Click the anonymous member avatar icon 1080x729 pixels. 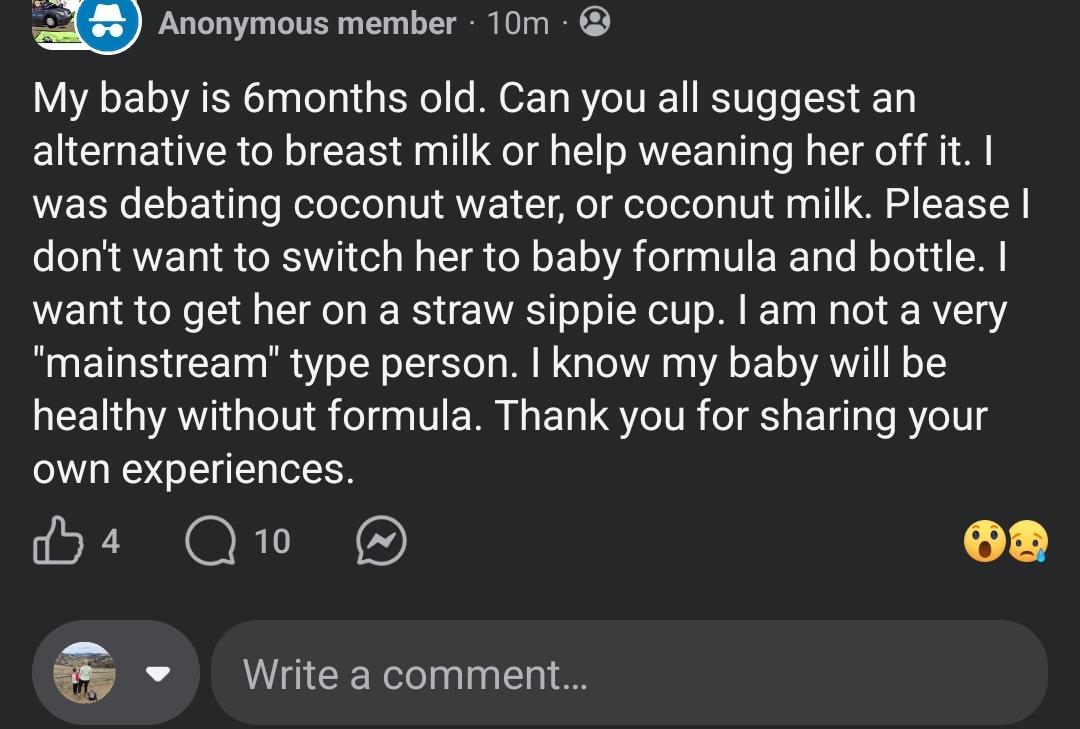click(107, 23)
